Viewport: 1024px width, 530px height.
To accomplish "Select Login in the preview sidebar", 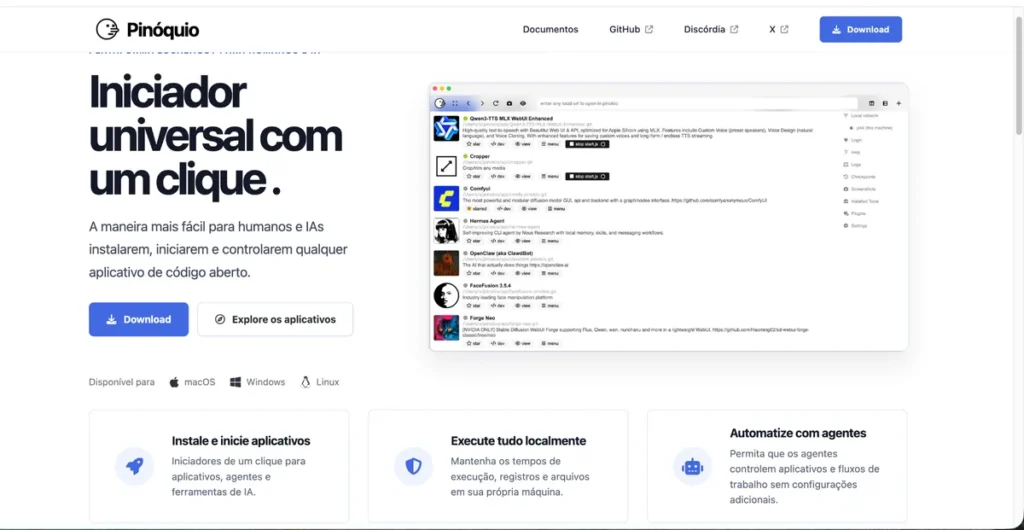I will [854, 140].
